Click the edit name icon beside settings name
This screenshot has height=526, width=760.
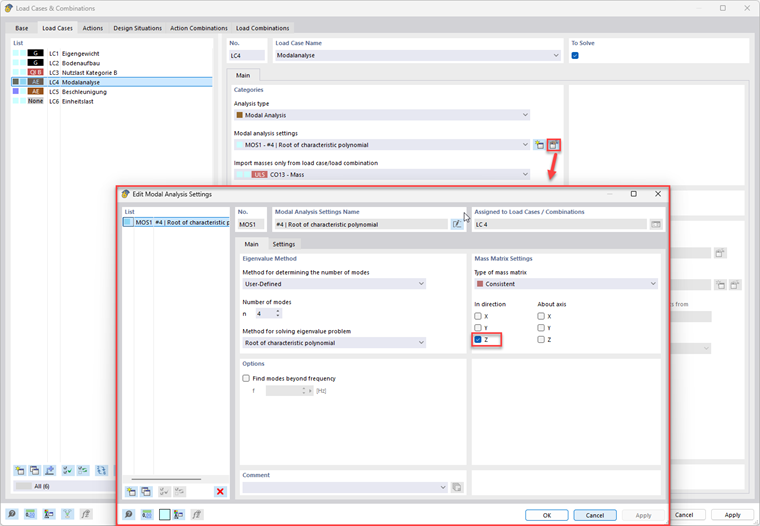click(457, 224)
